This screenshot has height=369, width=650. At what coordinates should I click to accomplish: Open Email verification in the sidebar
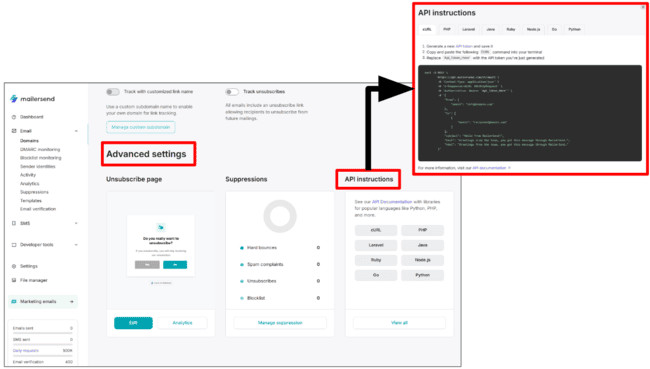pos(38,209)
